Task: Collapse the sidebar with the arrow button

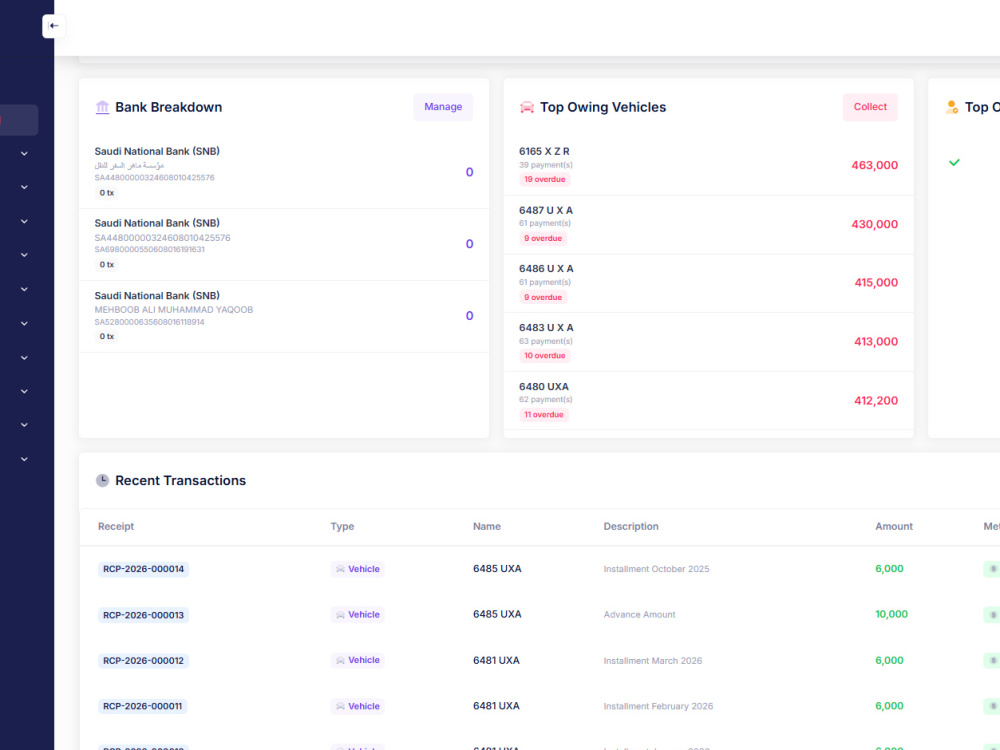Action: (54, 26)
